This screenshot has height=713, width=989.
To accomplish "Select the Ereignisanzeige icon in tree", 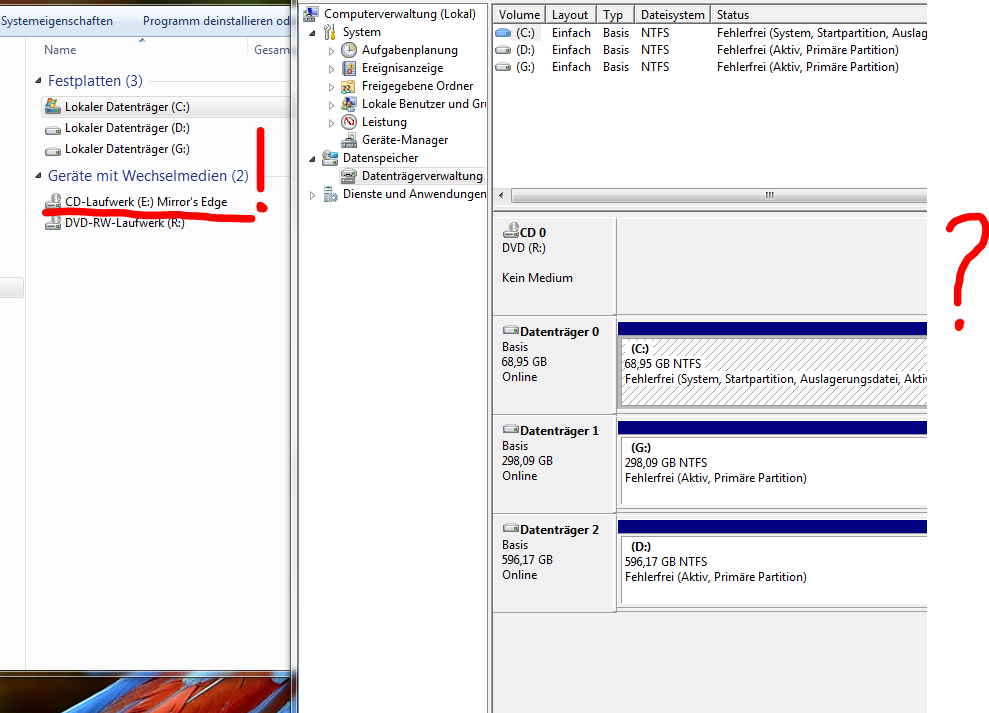I will click(x=349, y=68).
